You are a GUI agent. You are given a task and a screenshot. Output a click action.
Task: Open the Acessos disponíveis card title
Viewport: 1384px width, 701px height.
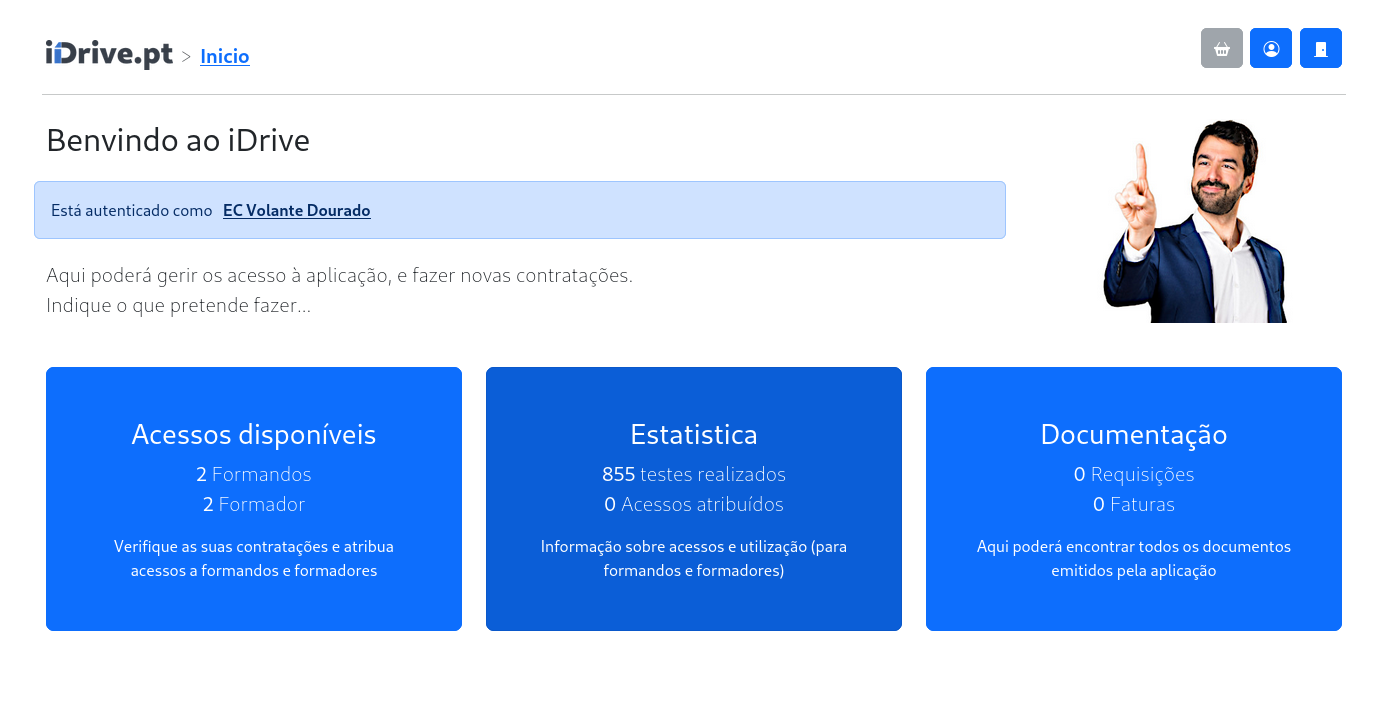253,434
